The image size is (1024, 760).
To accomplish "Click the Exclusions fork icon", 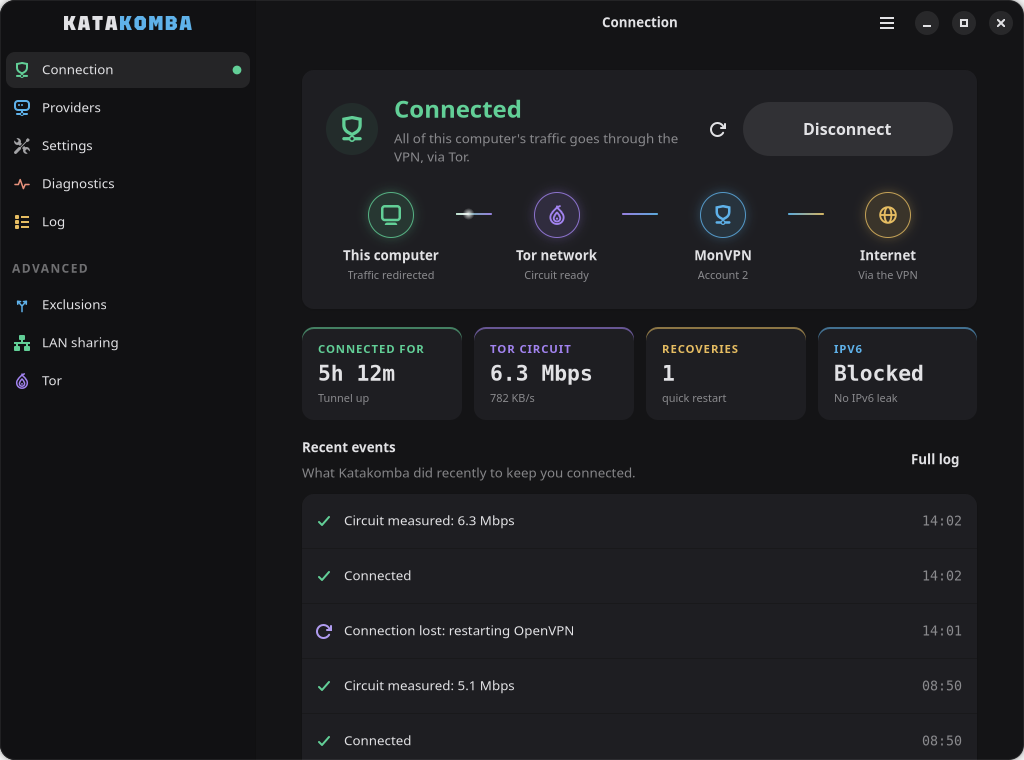I will 22,305.
